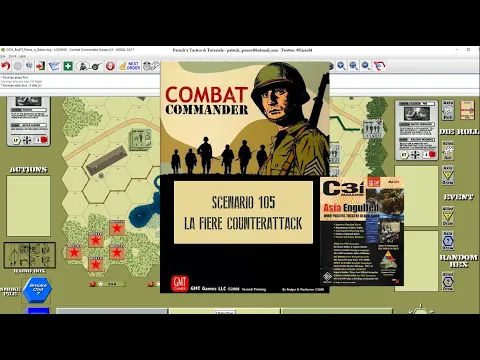Draw the Axis random hex above RANDOM HEX
The width and height of the screenshot is (480, 360).
448,241
